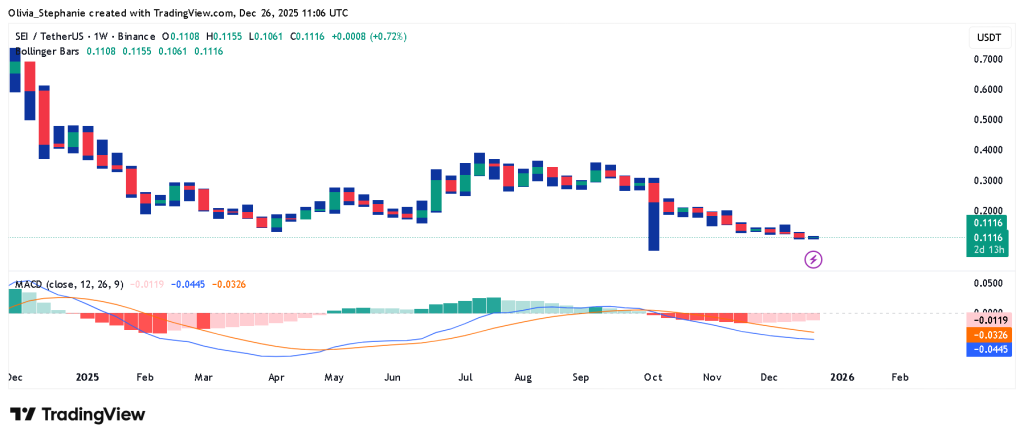Screen dimensions: 1024x440
Task: Click the orange -0.0326 signal value tag
Action: click(x=989, y=335)
